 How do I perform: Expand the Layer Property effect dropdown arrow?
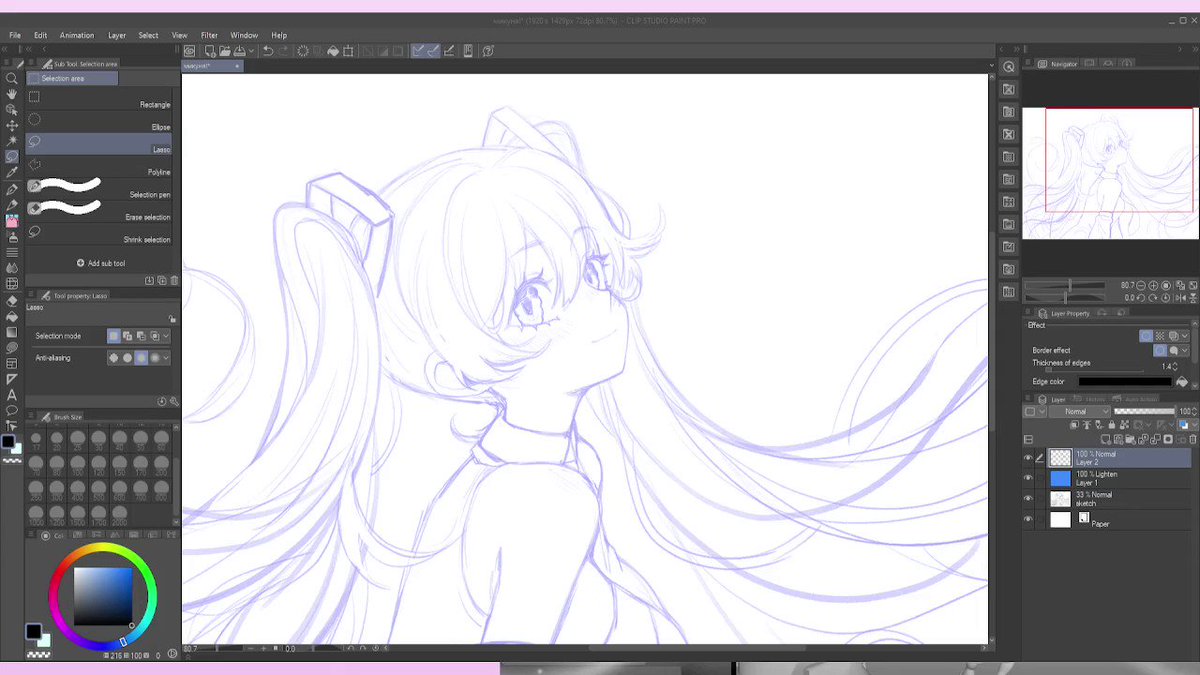coord(1186,336)
